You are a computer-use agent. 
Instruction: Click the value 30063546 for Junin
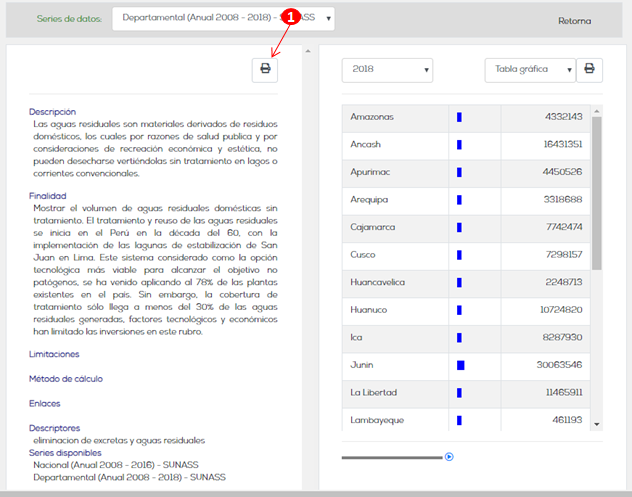(559, 365)
